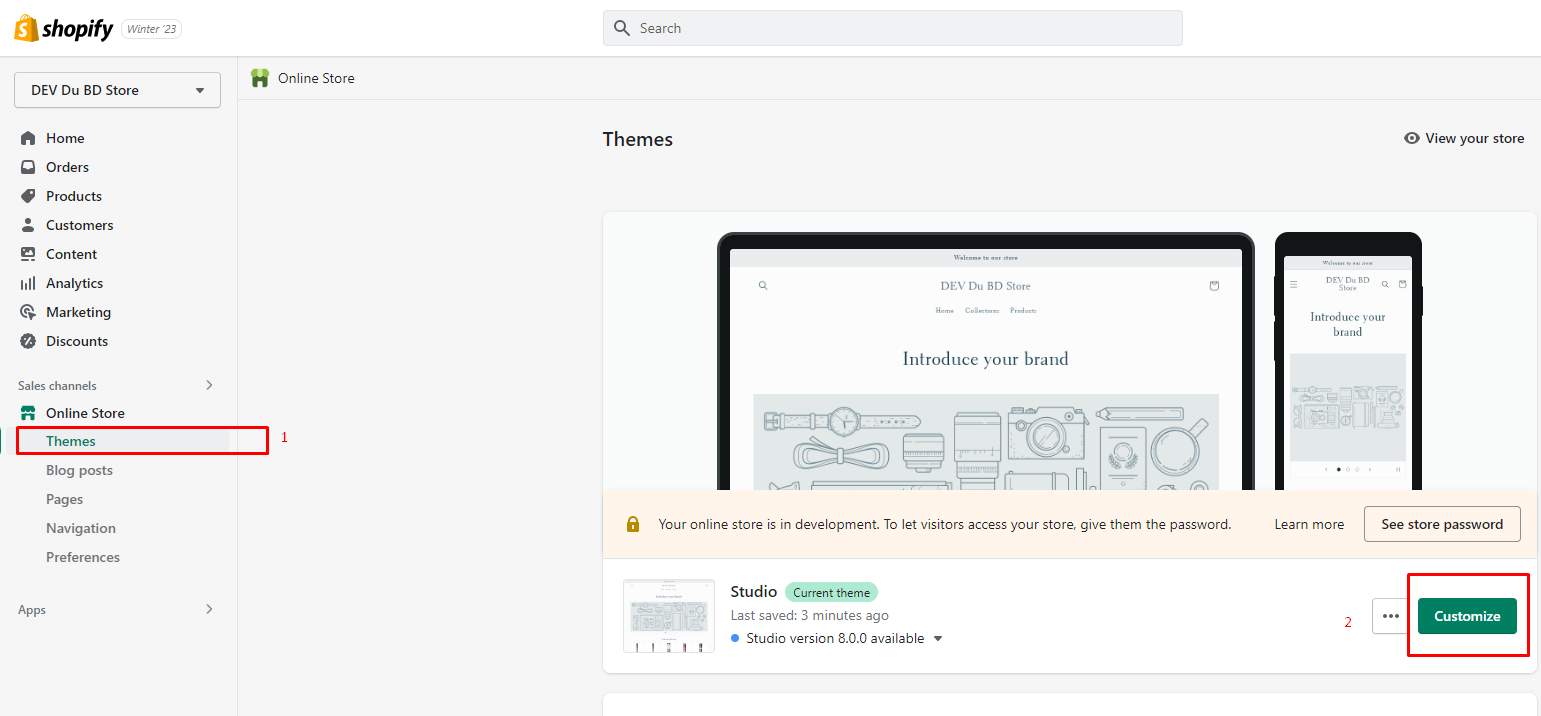Click the Discounts percent badge icon
This screenshot has width=1541, height=716.
[28, 341]
